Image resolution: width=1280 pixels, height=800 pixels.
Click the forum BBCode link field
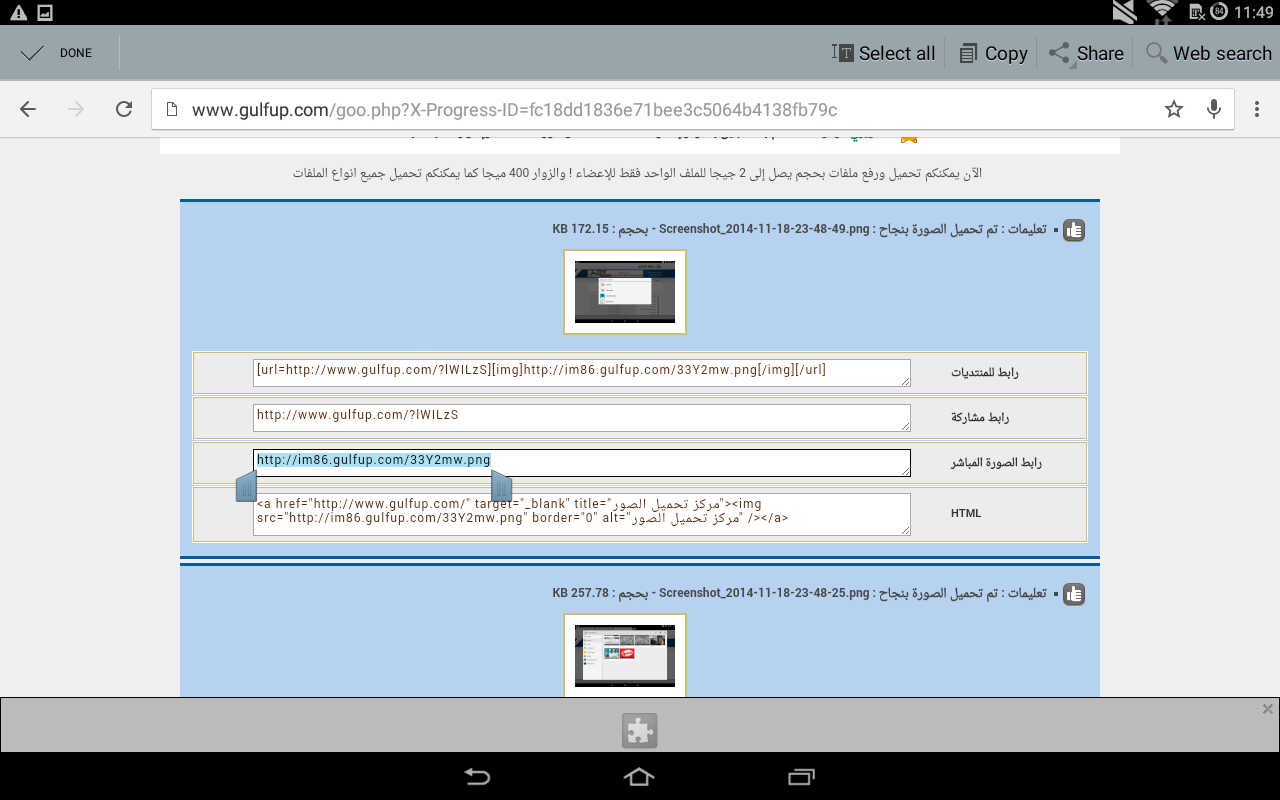point(581,372)
